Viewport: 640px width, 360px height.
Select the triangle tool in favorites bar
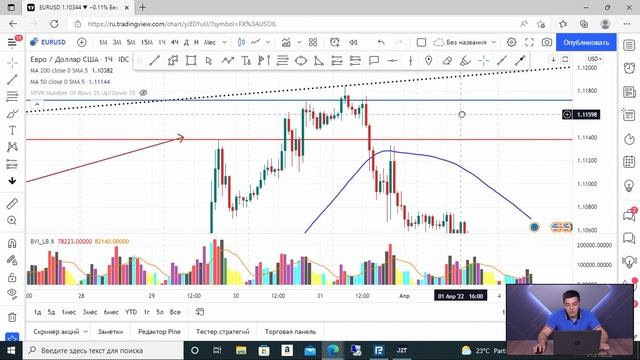(318, 61)
